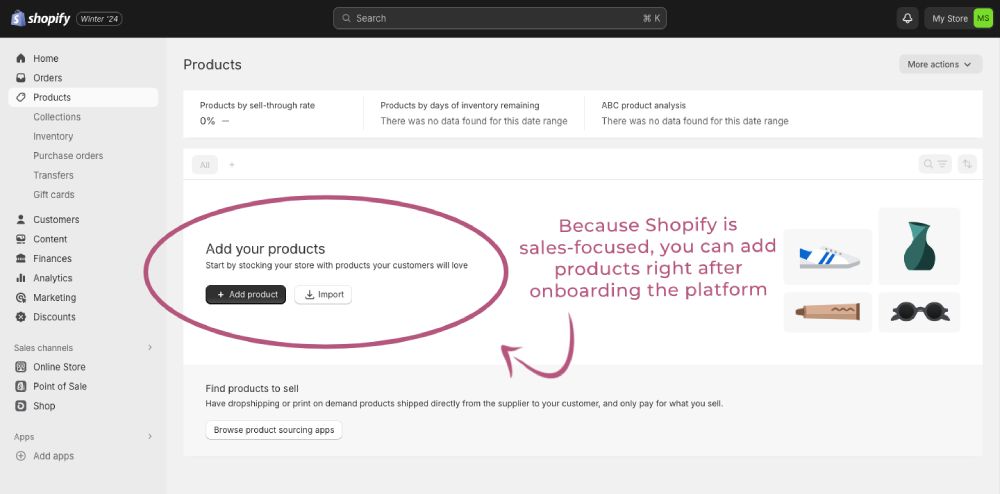The height and width of the screenshot is (494, 1000).
Task: Open Transfers in the sidebar
Action: (54, 175)
